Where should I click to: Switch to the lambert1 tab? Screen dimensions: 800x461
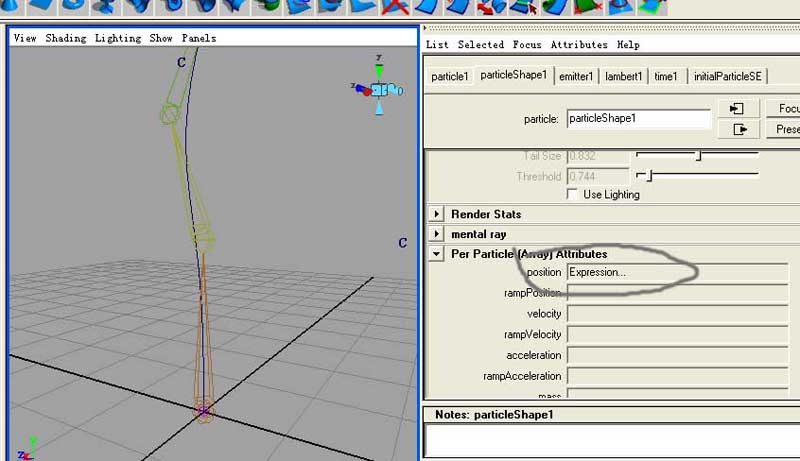(x=623, y=76)
